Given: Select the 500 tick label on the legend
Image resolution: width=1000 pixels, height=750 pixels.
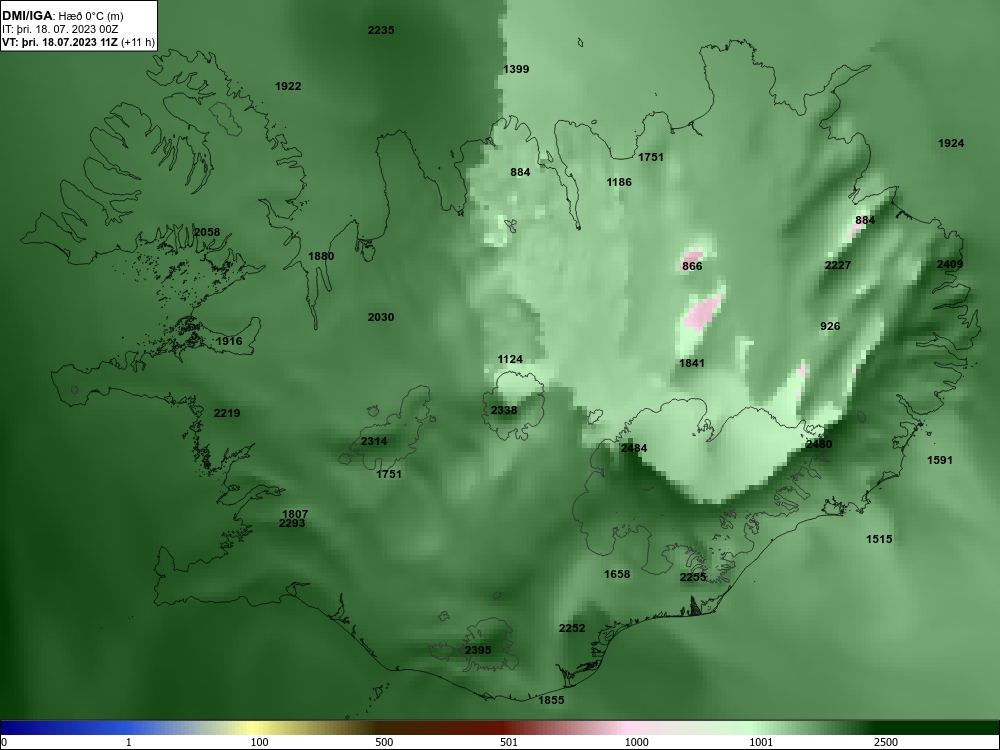Looking at the screenshot, I should tap(384, 742).
